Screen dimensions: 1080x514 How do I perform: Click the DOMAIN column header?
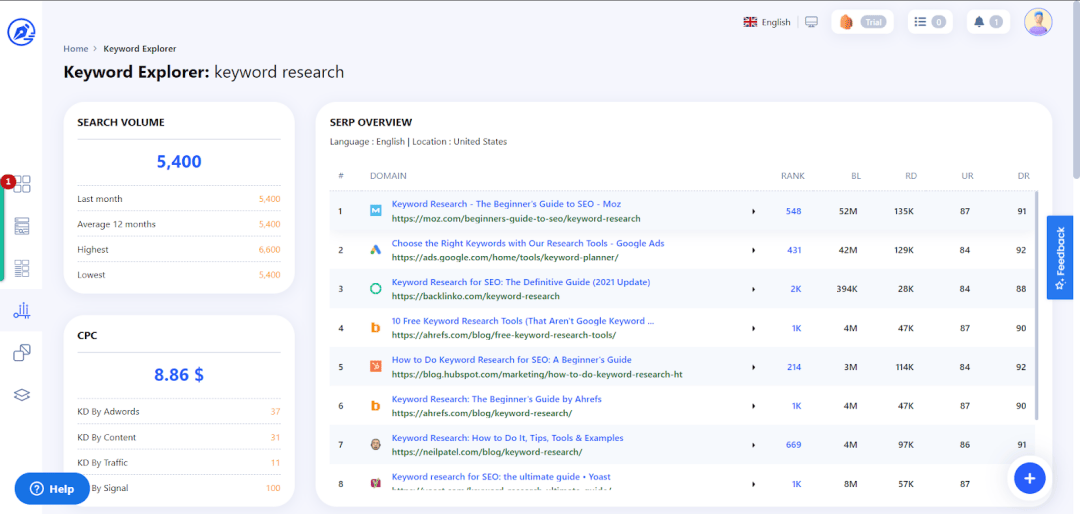coord(388,176)
